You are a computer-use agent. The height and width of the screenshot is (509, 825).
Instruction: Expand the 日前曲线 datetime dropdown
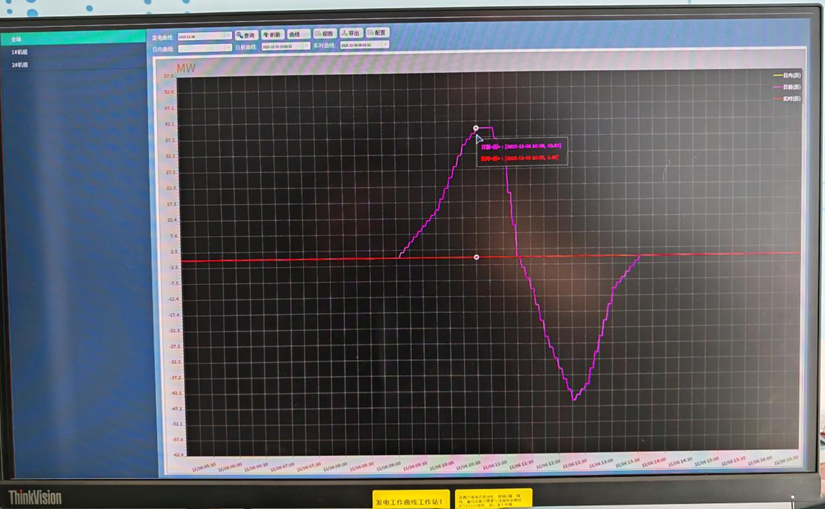coord(286,46)
